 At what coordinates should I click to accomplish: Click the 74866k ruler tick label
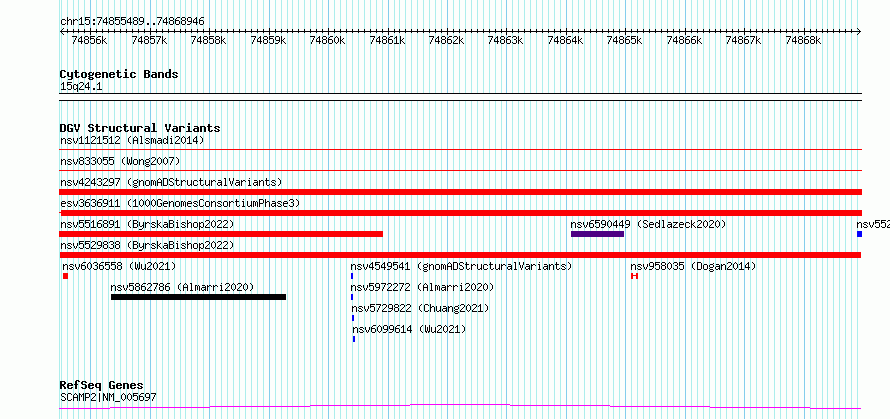point(684,40)
